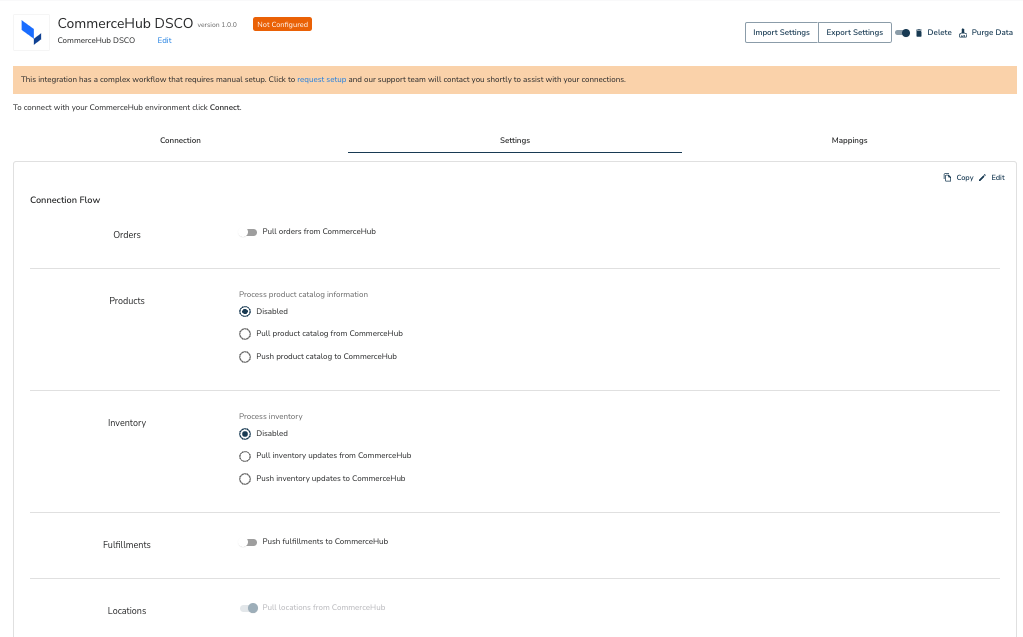1023x637 pixels.
Task: Click the Inventory row label
Action: [x=127, y=423]
